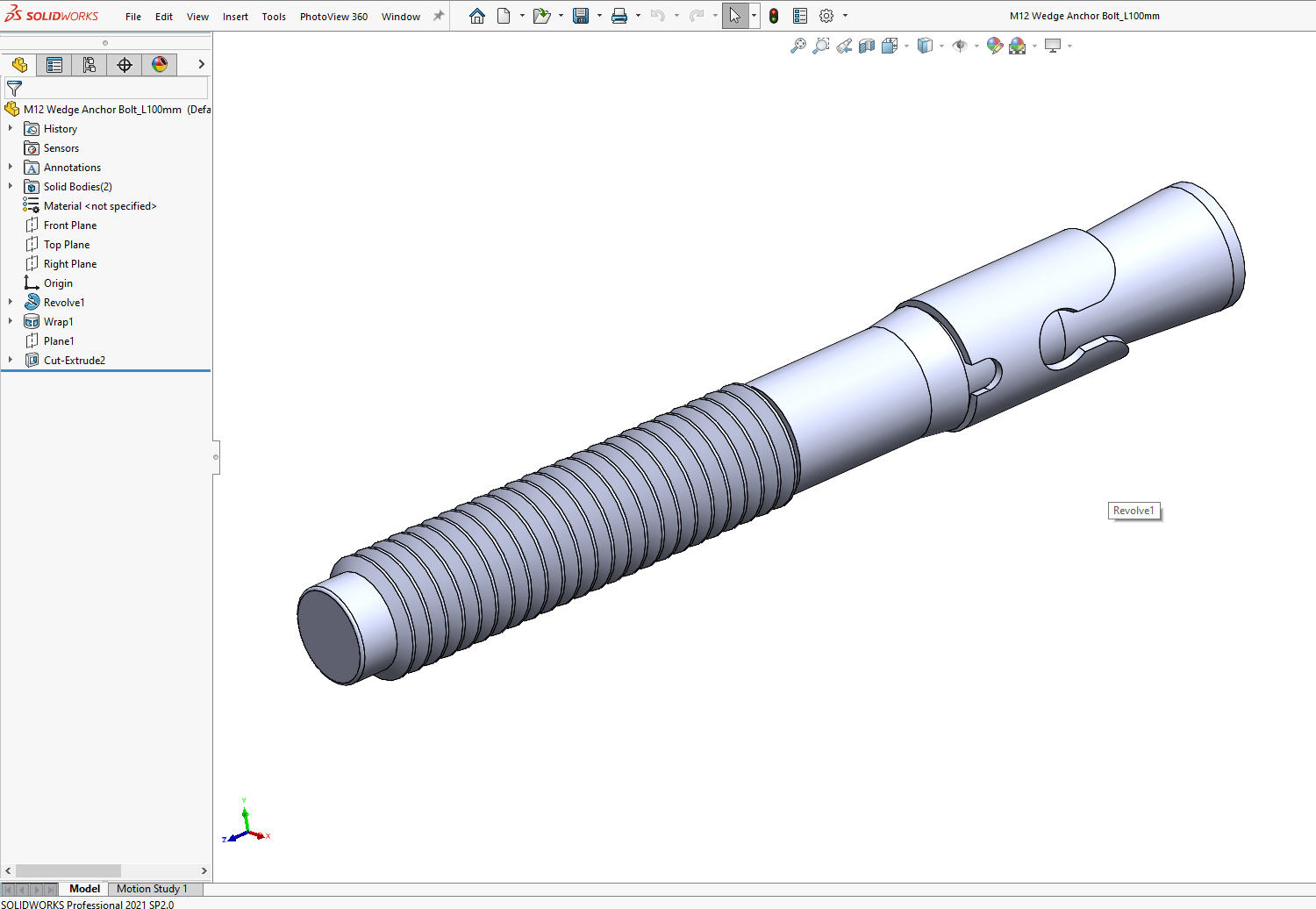Select the Model tab
This screenshot has height=909, width=1316.
(x=84, y=889)
